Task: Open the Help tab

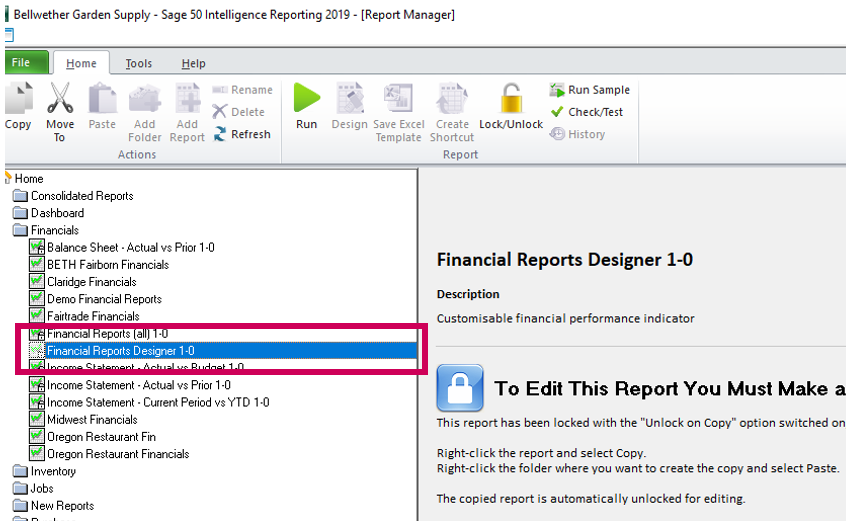Action: (194, 64)
